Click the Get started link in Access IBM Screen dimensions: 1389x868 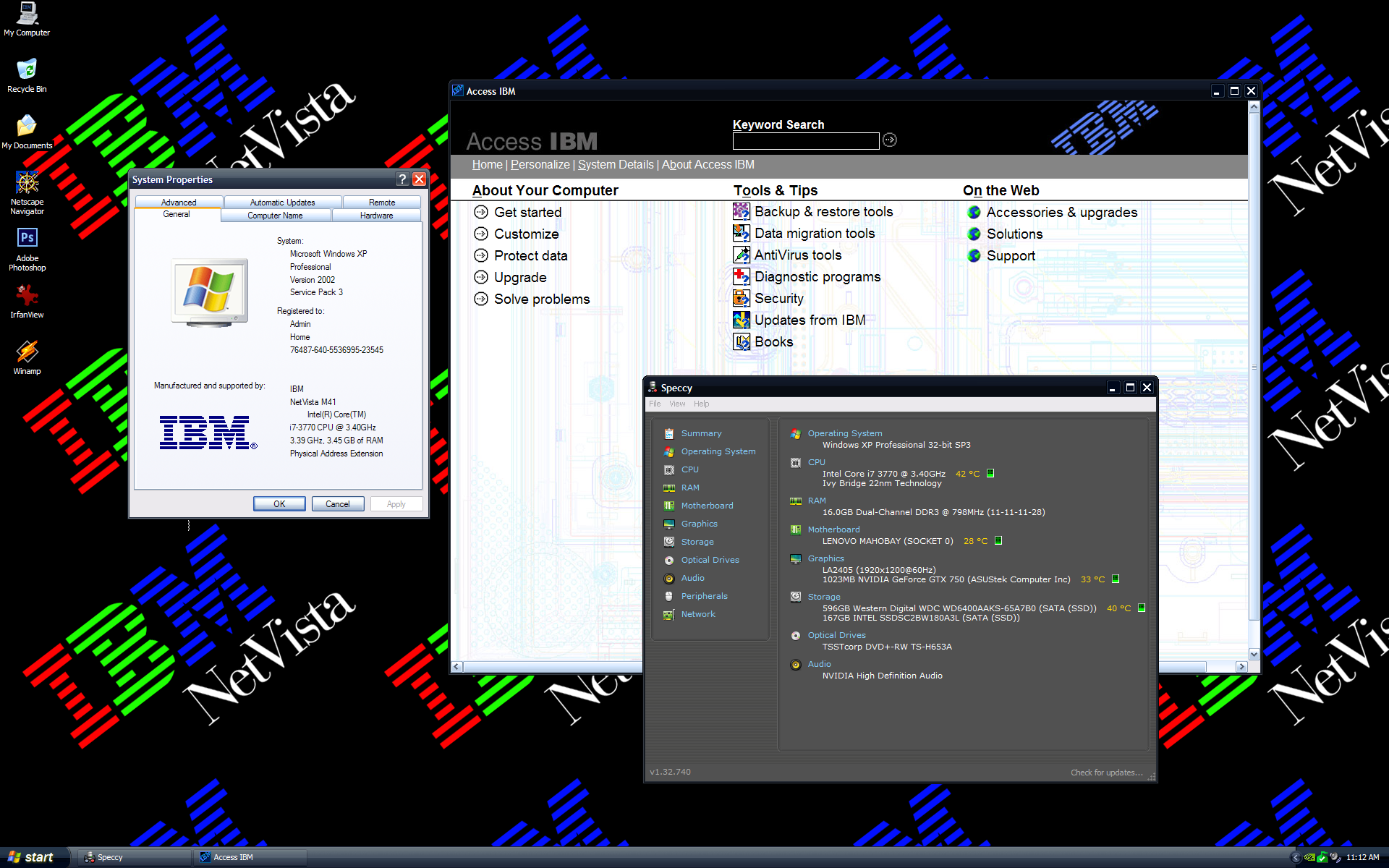tap(527, 211)
